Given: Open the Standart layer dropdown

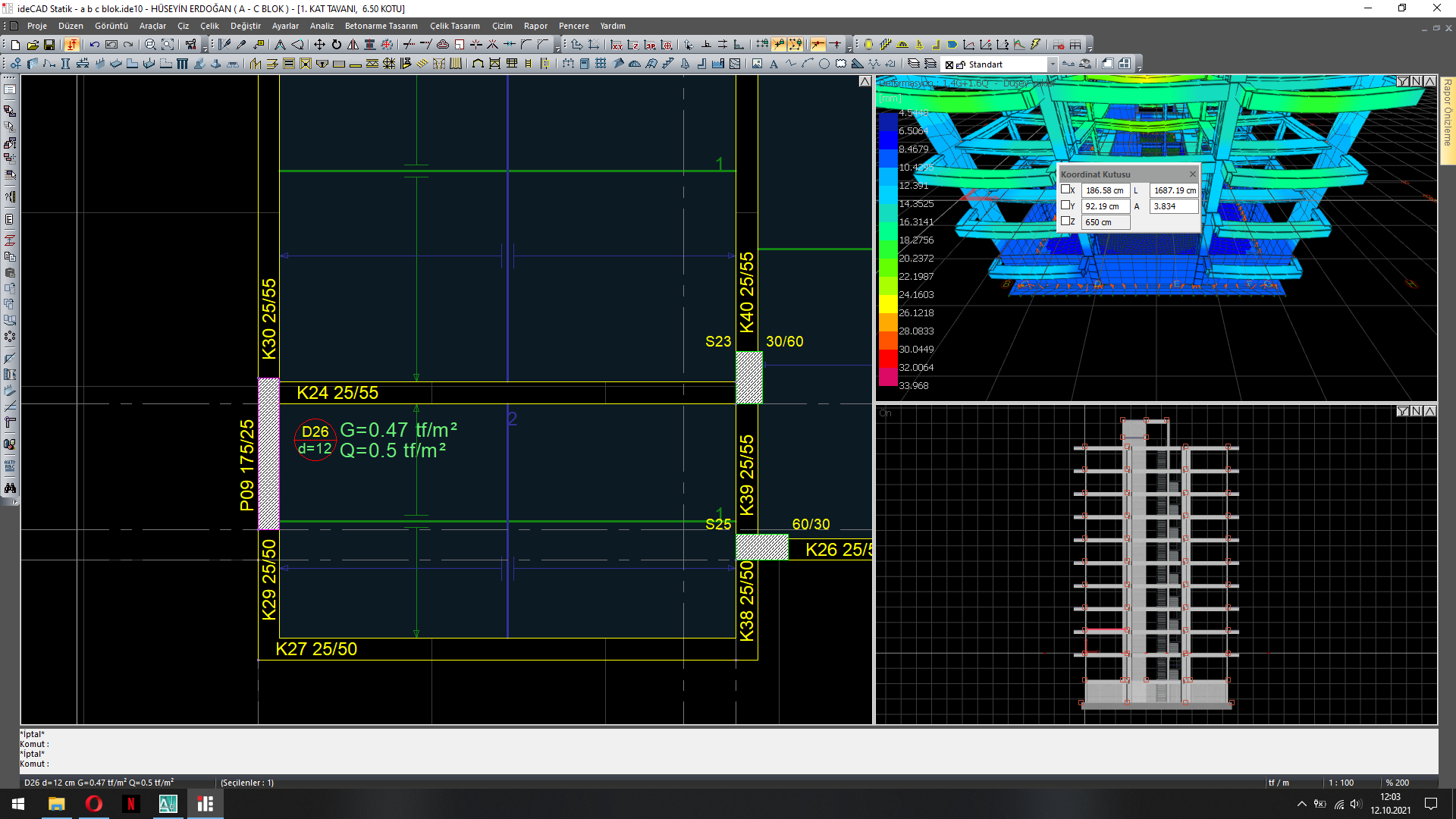Looking at the screenshot, I should pyautogui.click(x=1052, y=64).
